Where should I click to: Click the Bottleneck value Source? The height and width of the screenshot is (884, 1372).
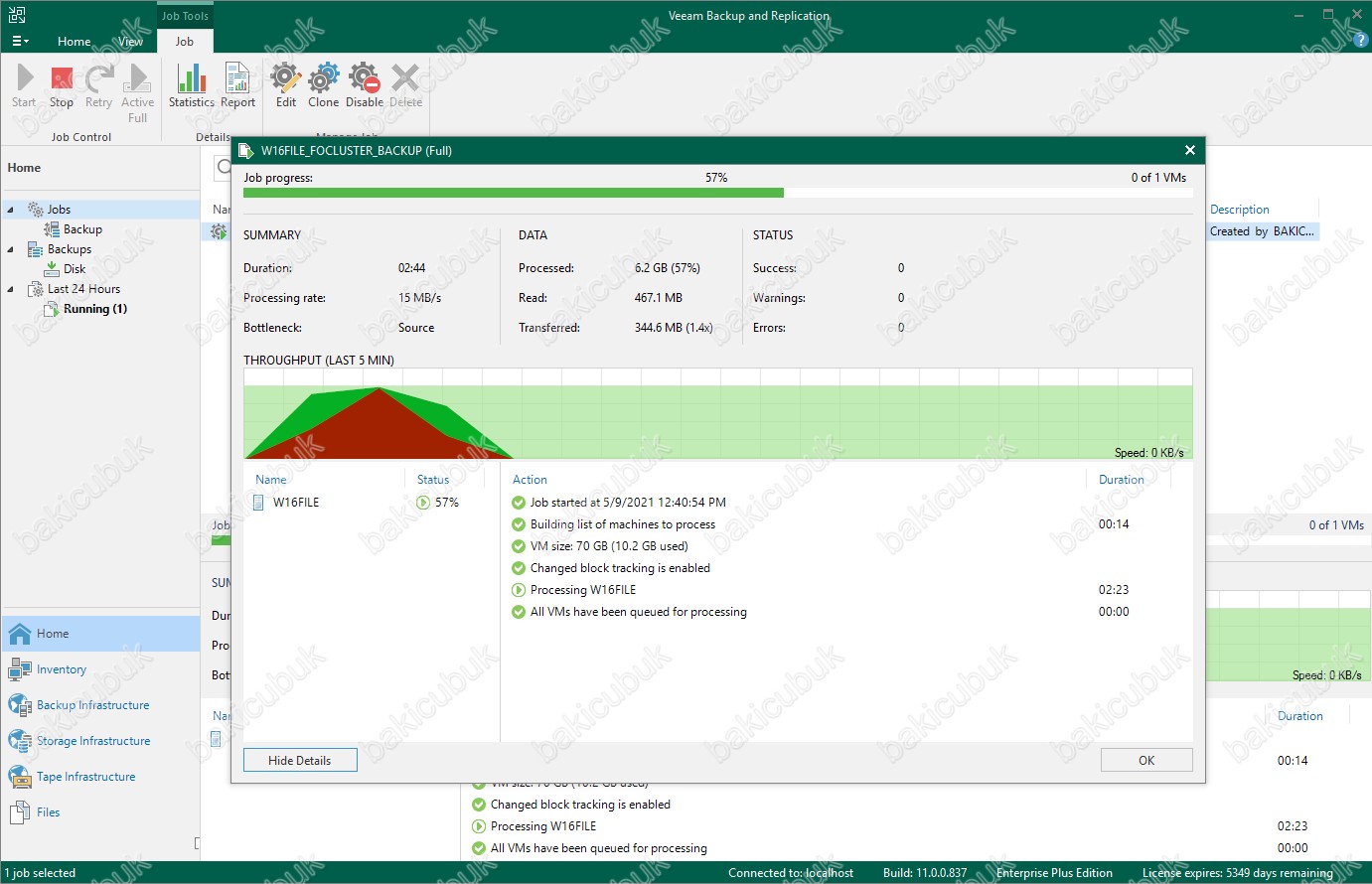point(416,328)
